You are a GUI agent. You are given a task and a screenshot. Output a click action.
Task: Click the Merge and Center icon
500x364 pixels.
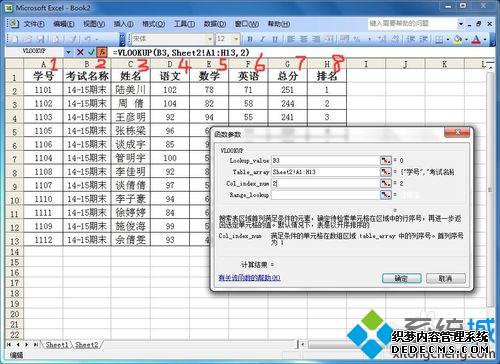329,39
